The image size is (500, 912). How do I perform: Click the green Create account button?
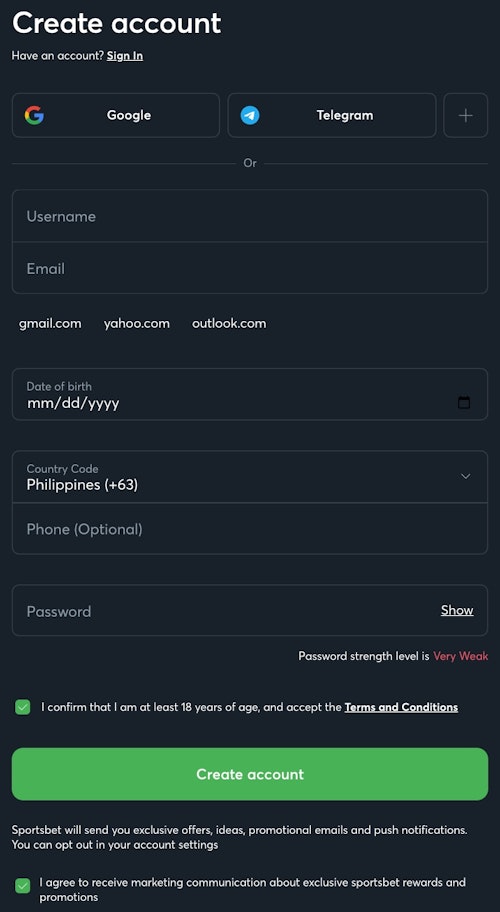250,774
